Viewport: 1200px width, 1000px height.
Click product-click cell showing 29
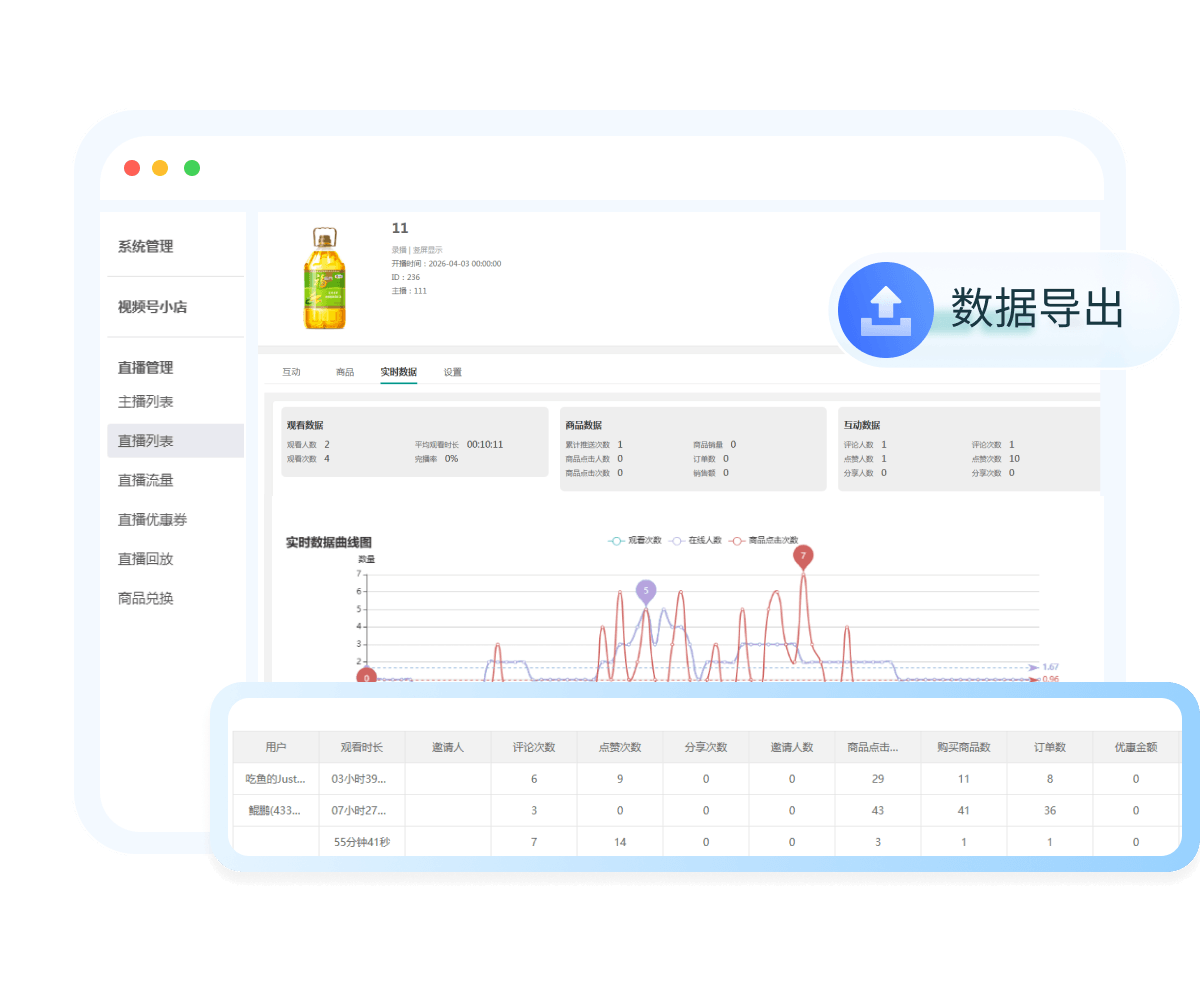click(878, 779)
